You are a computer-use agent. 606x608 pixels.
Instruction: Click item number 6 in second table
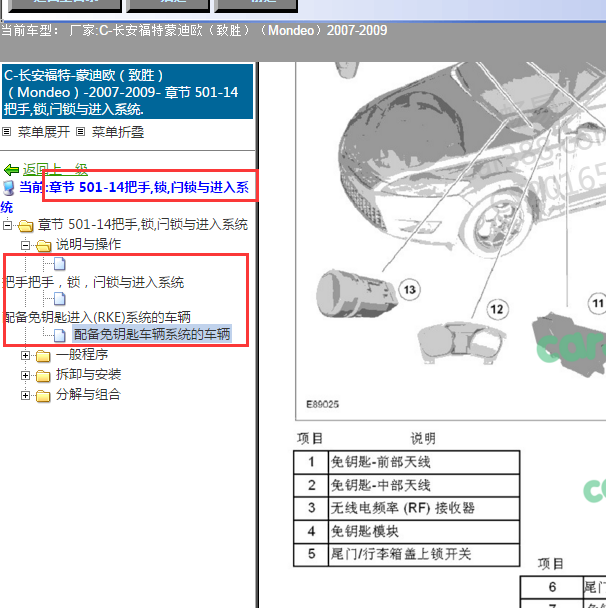[552, 587]
